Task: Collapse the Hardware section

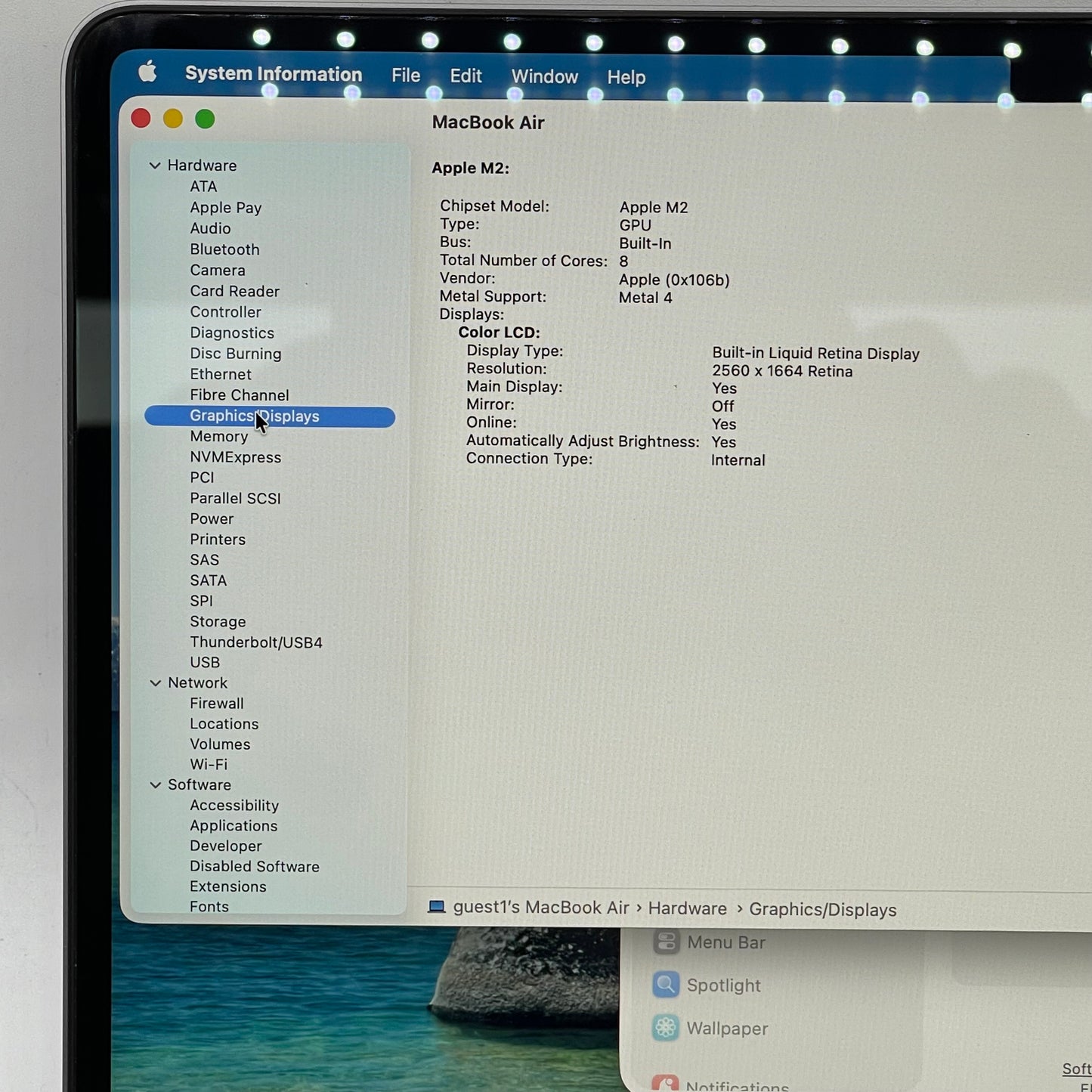Action: (x=155, y=166)
